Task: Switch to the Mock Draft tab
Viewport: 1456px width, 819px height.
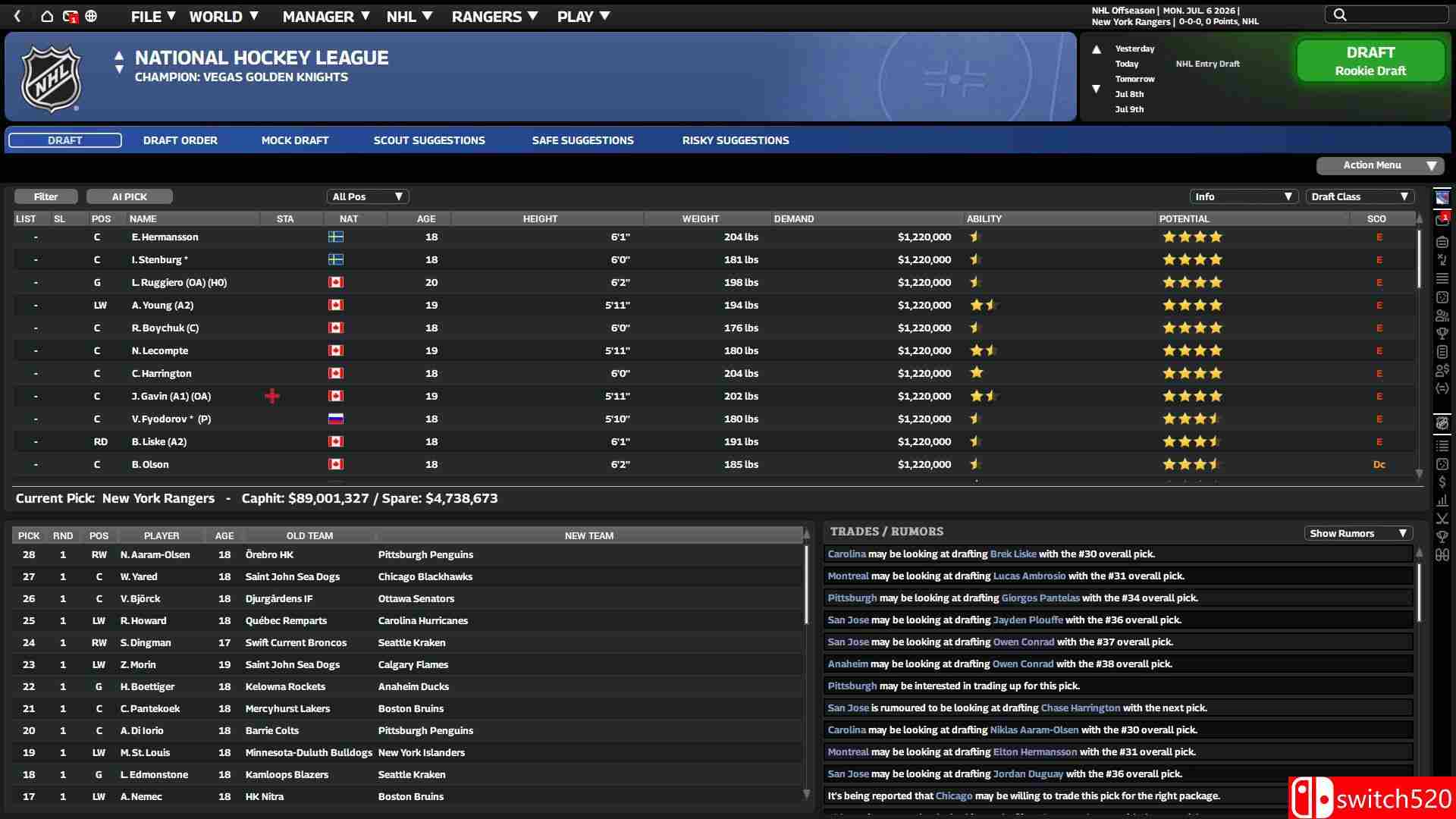Action: click(x=295, y=140)
